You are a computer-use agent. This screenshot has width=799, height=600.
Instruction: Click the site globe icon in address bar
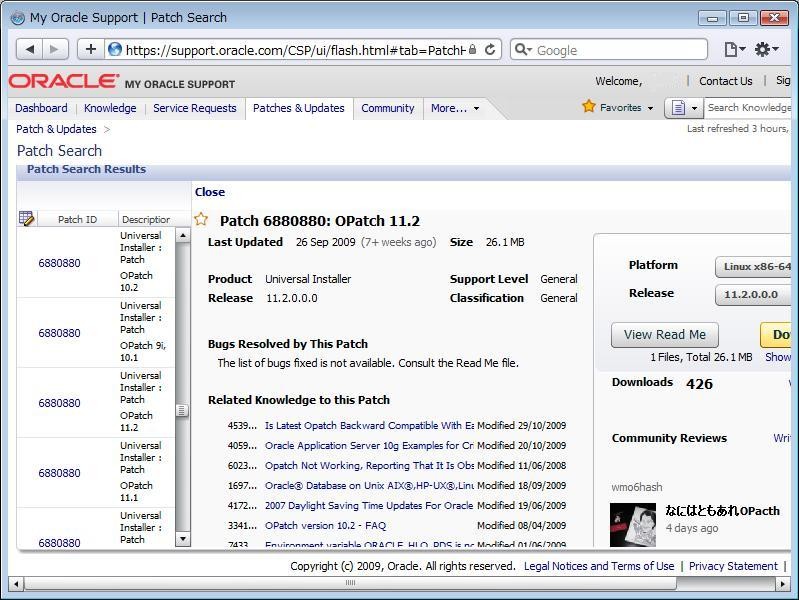click(x=115, y=49)
